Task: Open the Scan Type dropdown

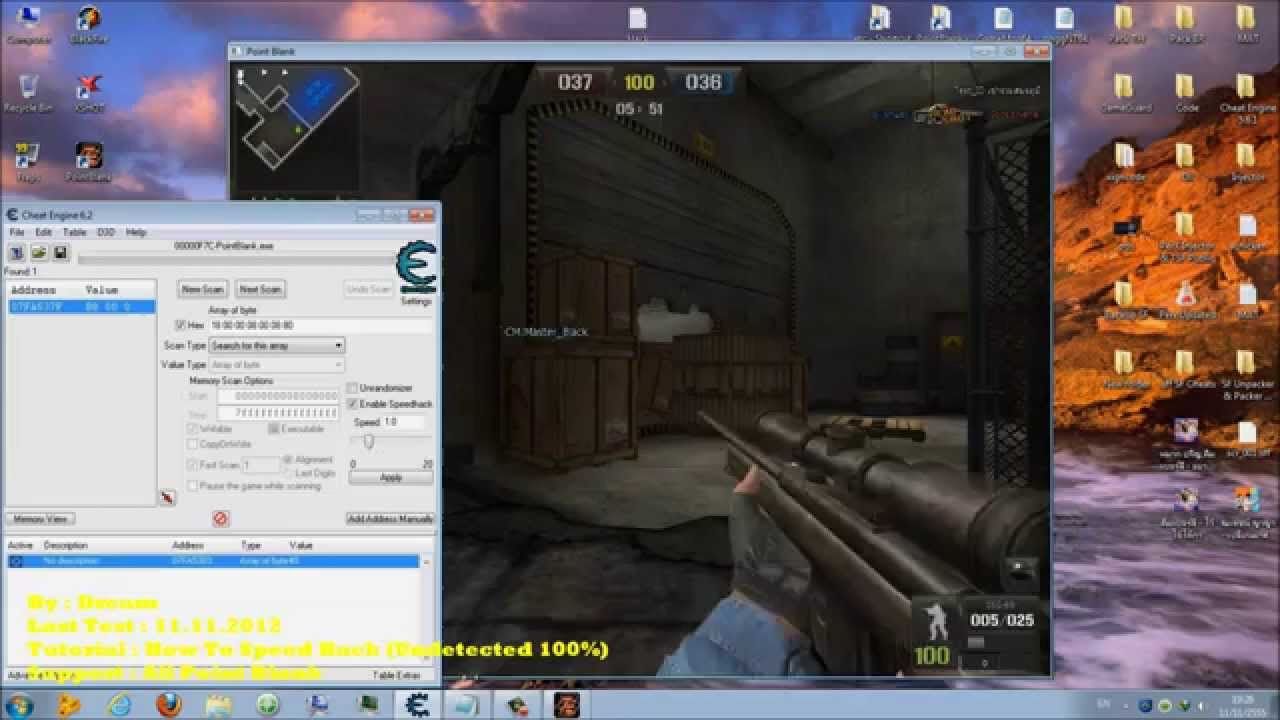Action: click(277, 345)
